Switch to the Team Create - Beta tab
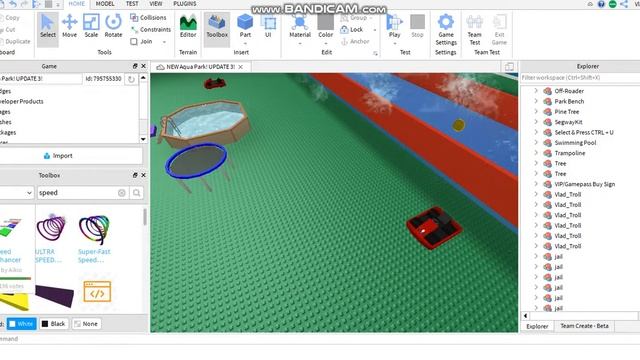The image size is (640, 360). [584, 326]
